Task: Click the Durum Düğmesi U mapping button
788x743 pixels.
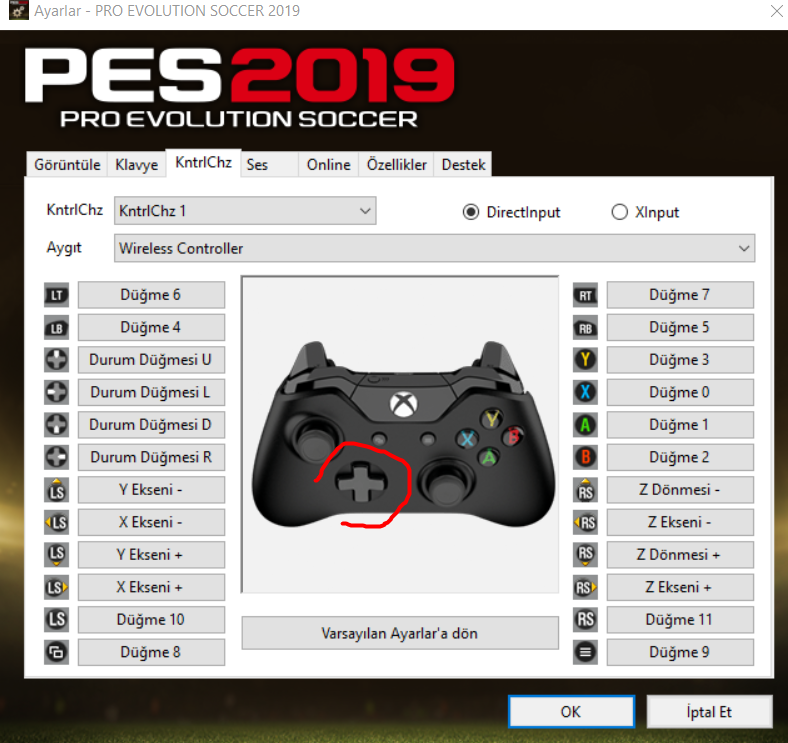Action: coord(151,360)
